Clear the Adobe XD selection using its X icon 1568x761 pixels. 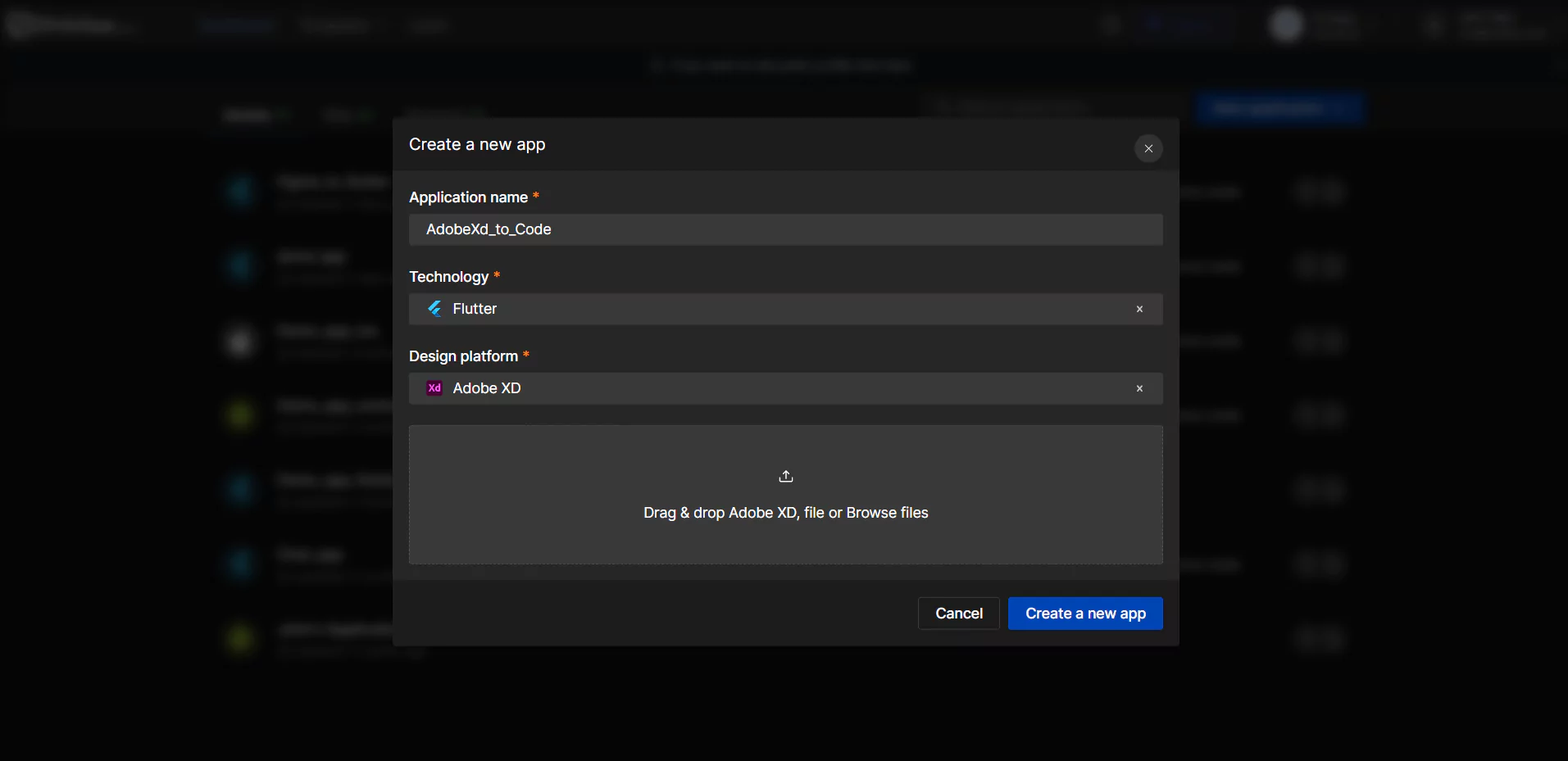click(1139, 387)
